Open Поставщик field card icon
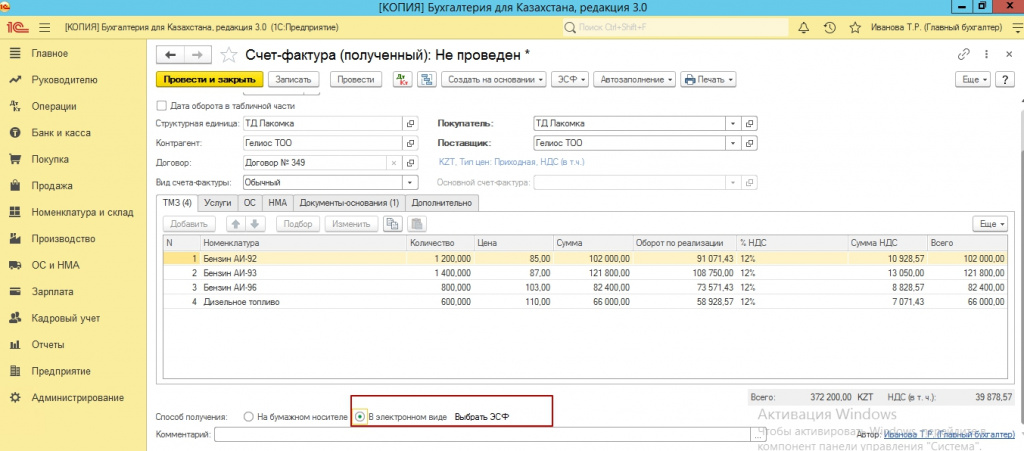The width and height of the screenshot is (1024, 451). click(750, 143)
